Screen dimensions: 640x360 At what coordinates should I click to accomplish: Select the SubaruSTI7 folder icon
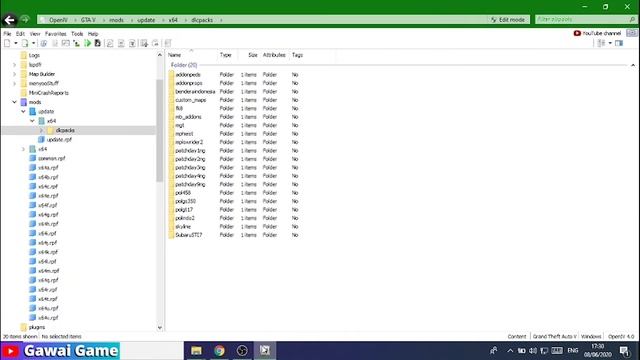[171, 235]
